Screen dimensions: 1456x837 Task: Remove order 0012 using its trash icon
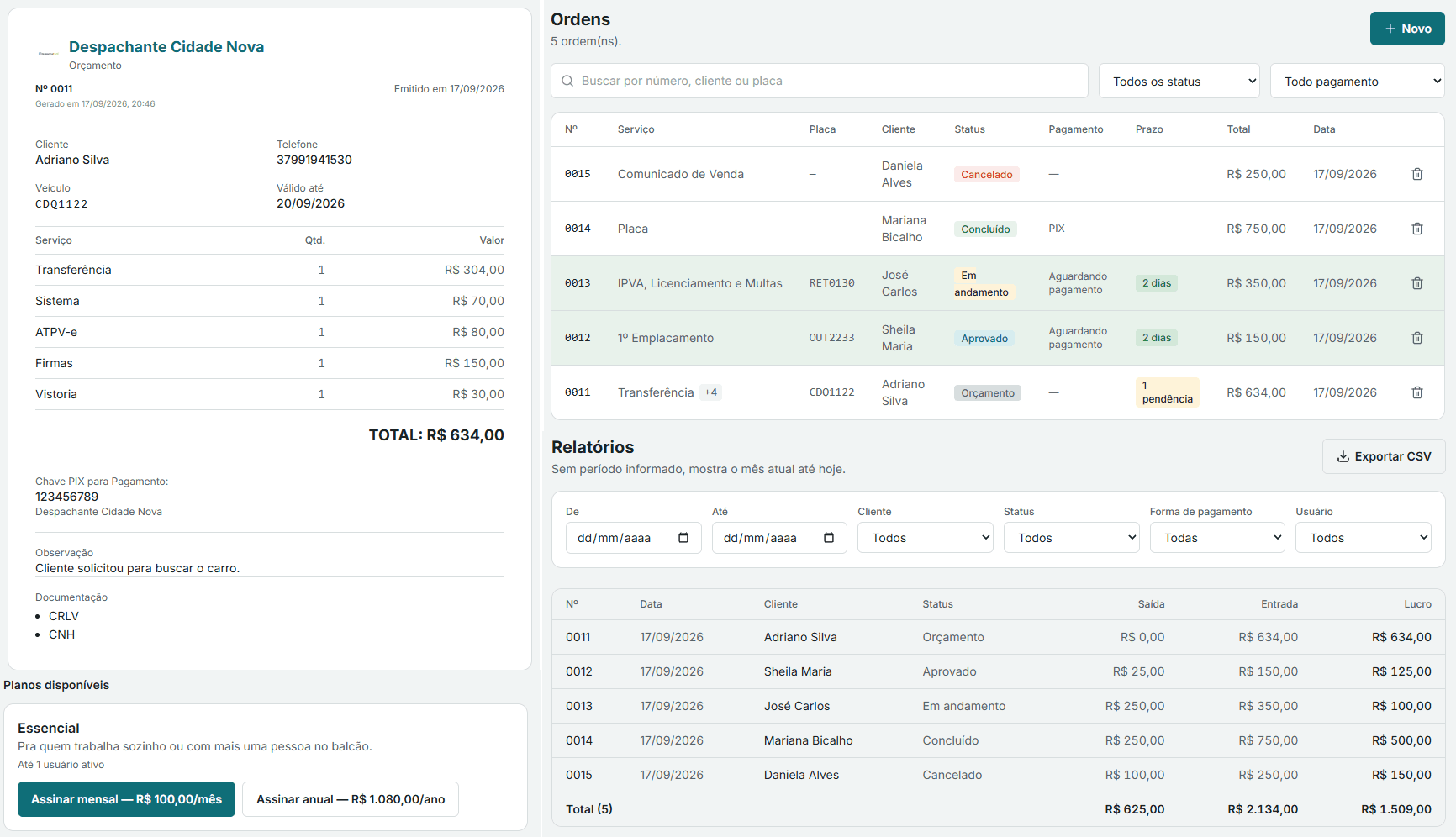tap(1417, 338)
